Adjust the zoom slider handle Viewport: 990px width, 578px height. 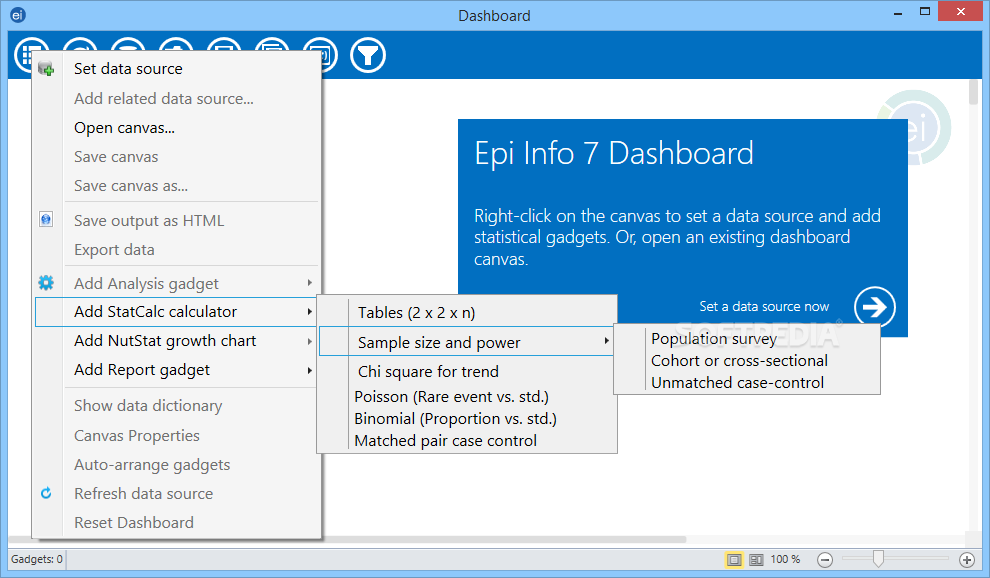(x=878, y=559)
